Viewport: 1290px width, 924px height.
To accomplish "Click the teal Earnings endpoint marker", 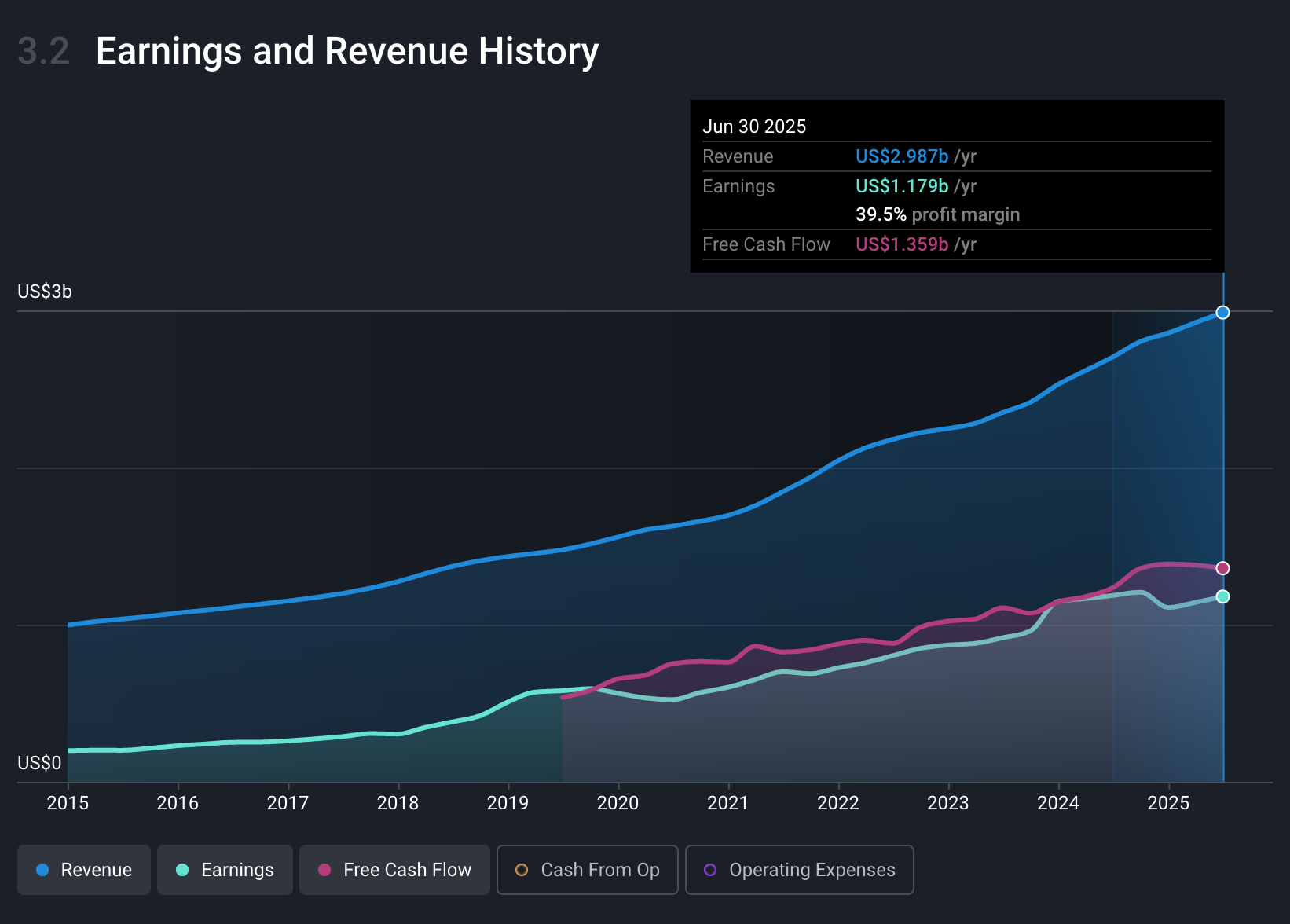I will coord(1222,597).
